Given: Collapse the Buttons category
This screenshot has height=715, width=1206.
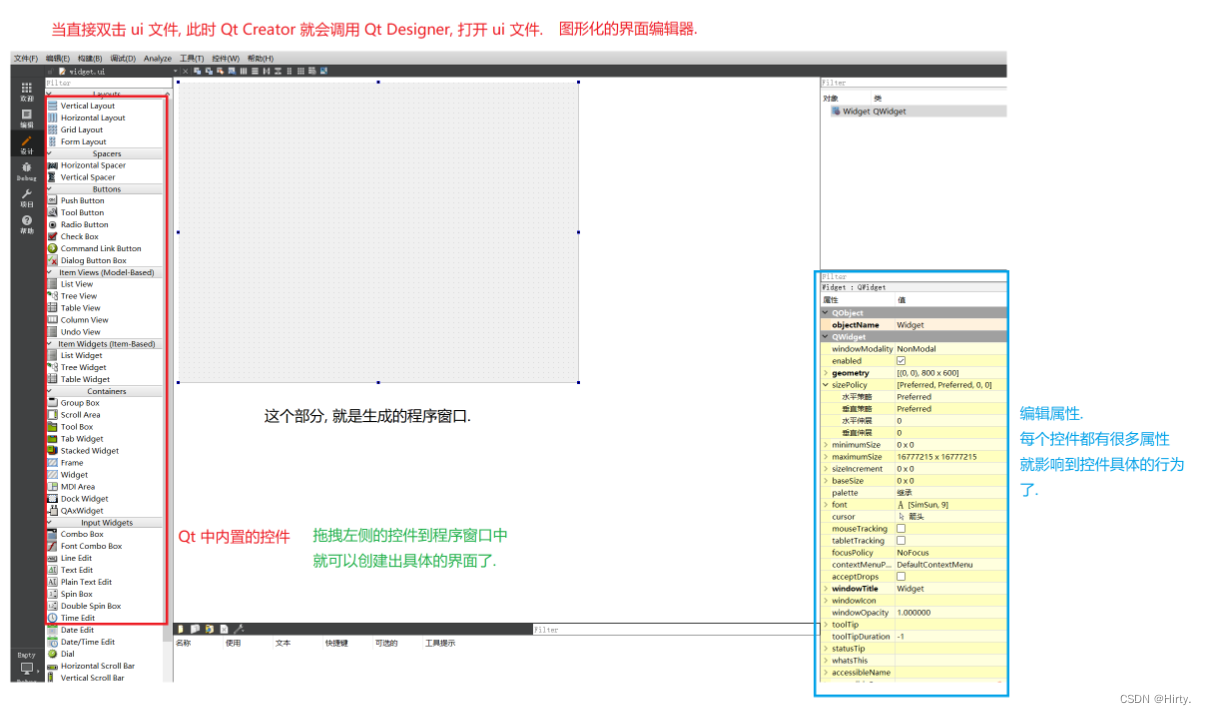Looking at the screenshot, I should coord(50,189).
